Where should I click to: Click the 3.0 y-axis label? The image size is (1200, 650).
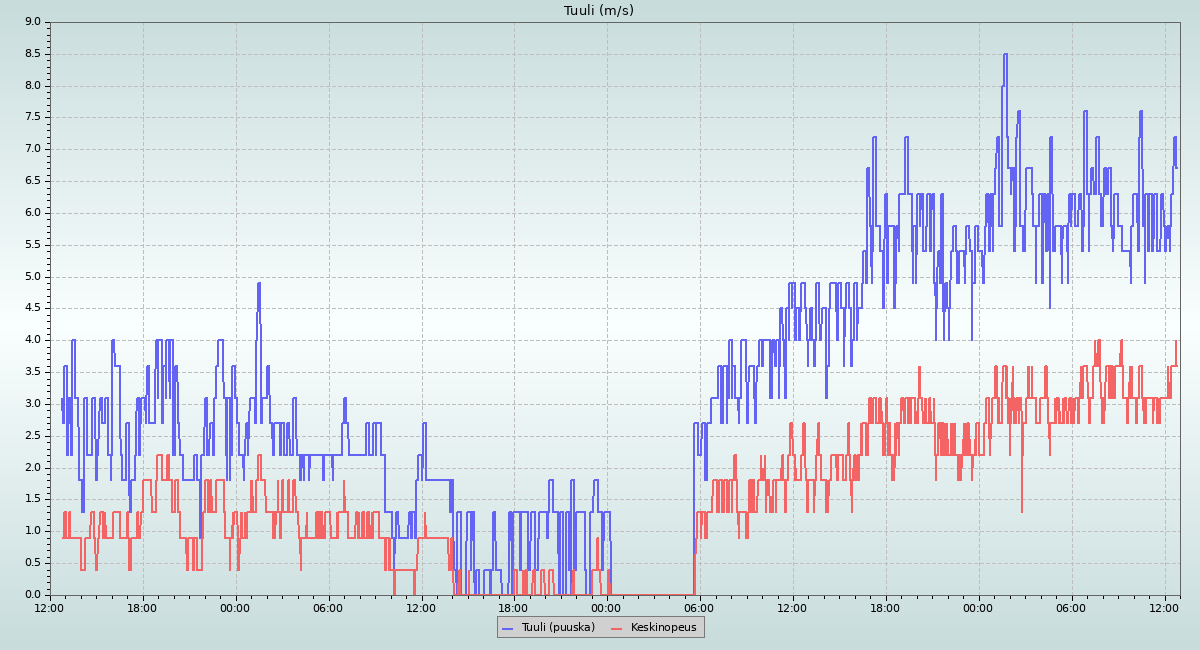pos(33,404)
